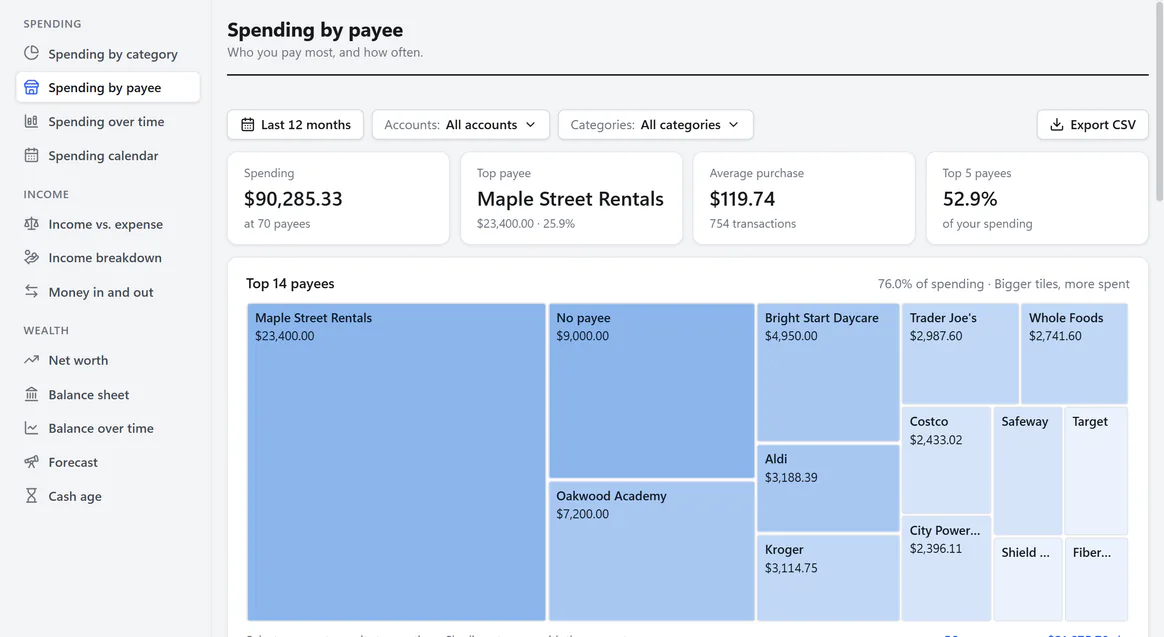1164x637 pixels.
Task: Select Income vs. expense report
Action: pyautogui.click(x=108, y=224)
